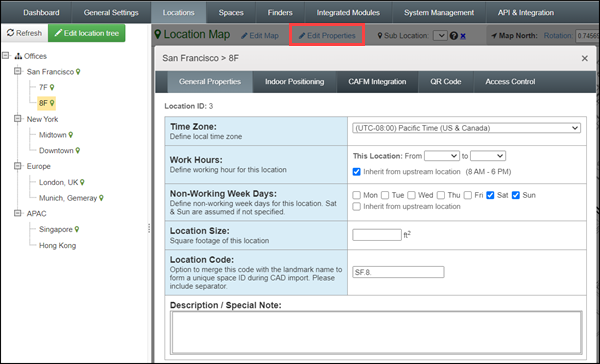Open the Spaces menu
This screenshot has height=364, width=600.
(231, 13)
